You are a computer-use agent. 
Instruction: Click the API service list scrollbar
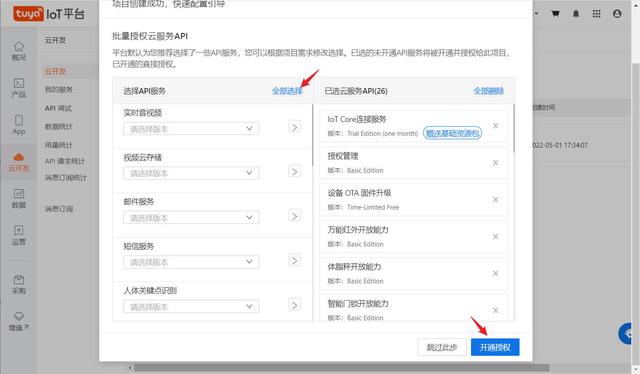[x=312, y=135]
